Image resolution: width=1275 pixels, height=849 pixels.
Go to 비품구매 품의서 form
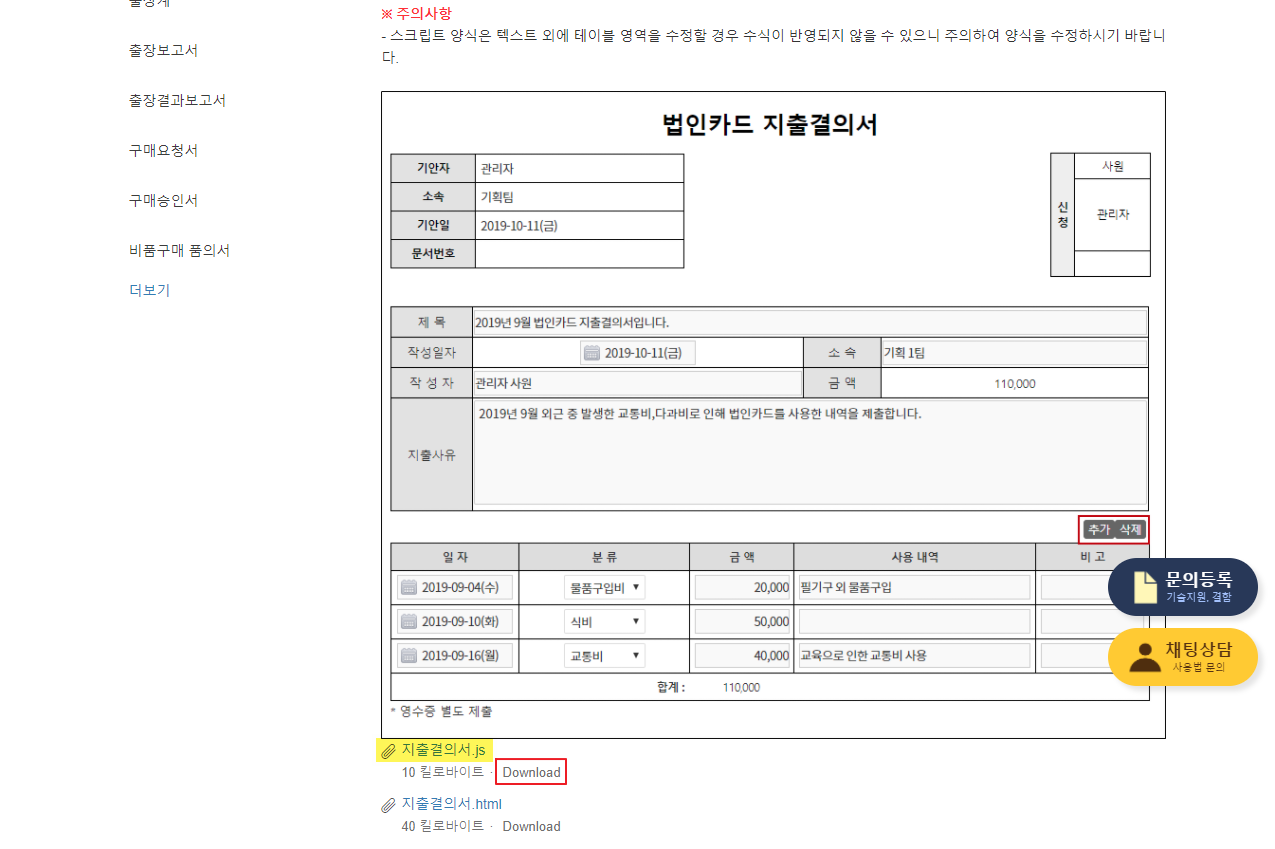(179, 250)
